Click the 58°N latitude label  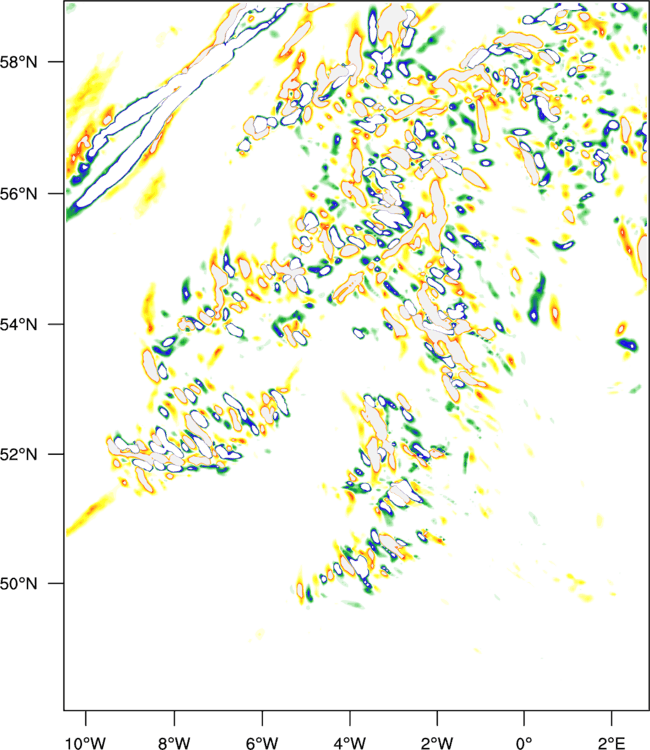coord(18,62)
